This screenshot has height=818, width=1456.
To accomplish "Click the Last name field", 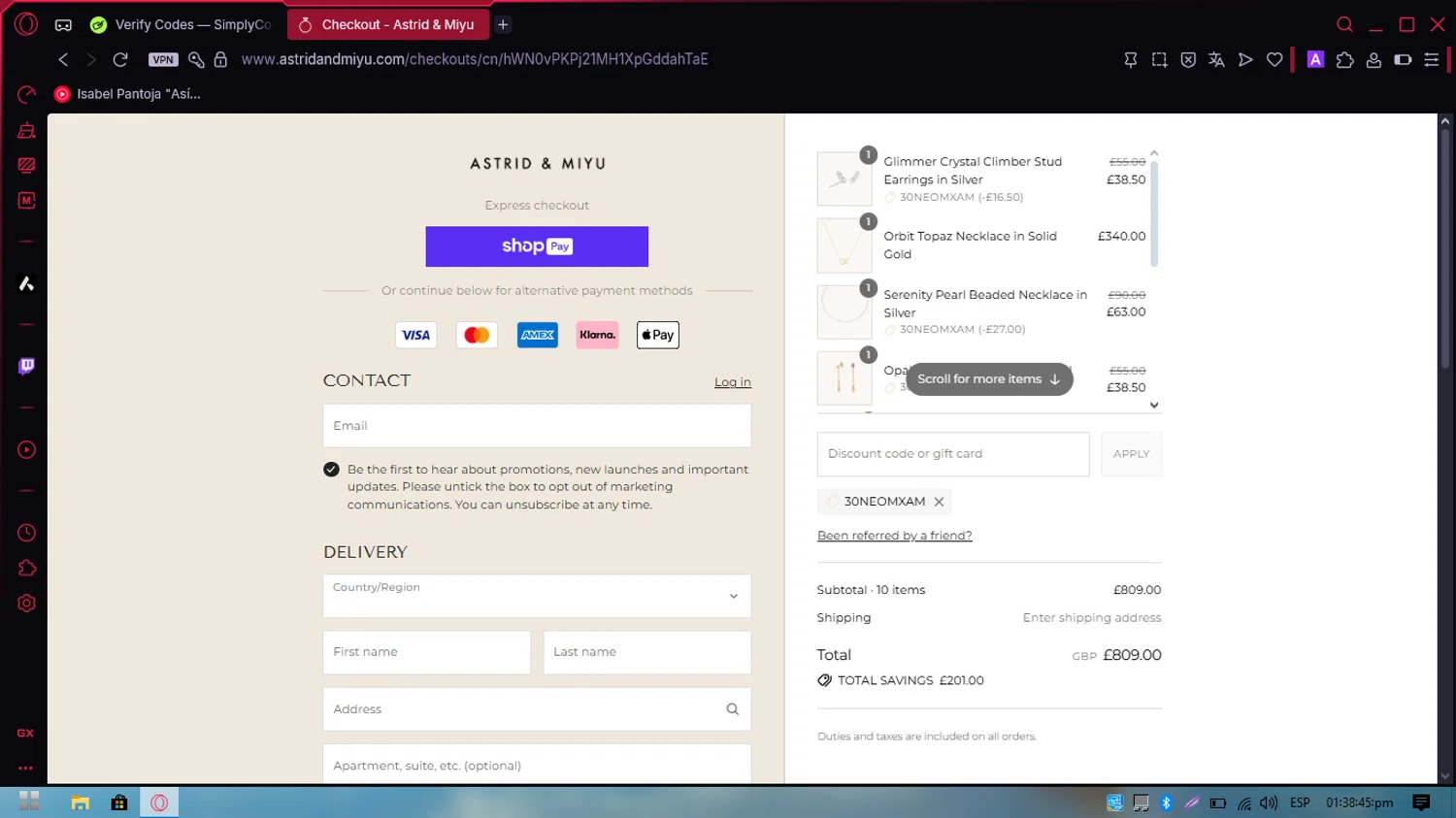I will pyautogui.click(x=647, y=652).
